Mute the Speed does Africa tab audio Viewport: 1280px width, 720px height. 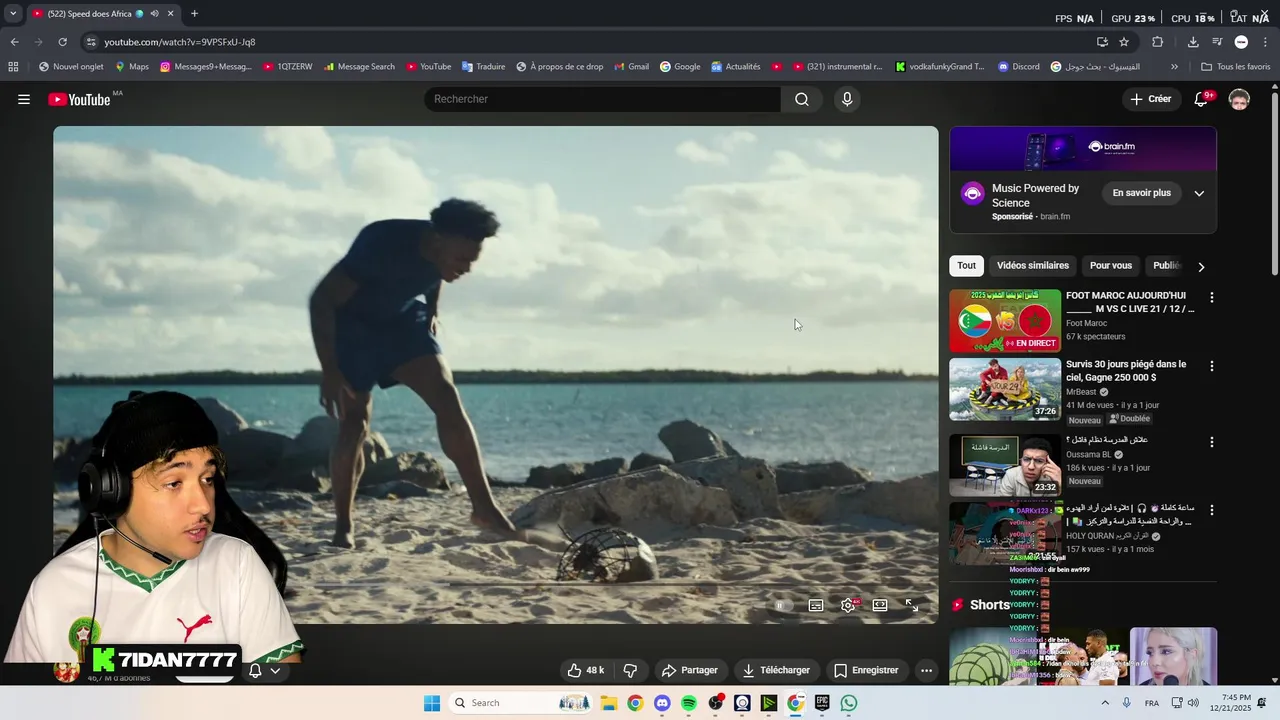pos(154,14)
